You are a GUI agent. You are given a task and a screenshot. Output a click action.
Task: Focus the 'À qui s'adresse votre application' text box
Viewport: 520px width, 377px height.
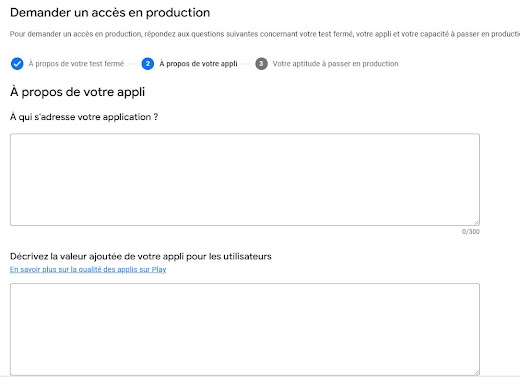(245, 180)
